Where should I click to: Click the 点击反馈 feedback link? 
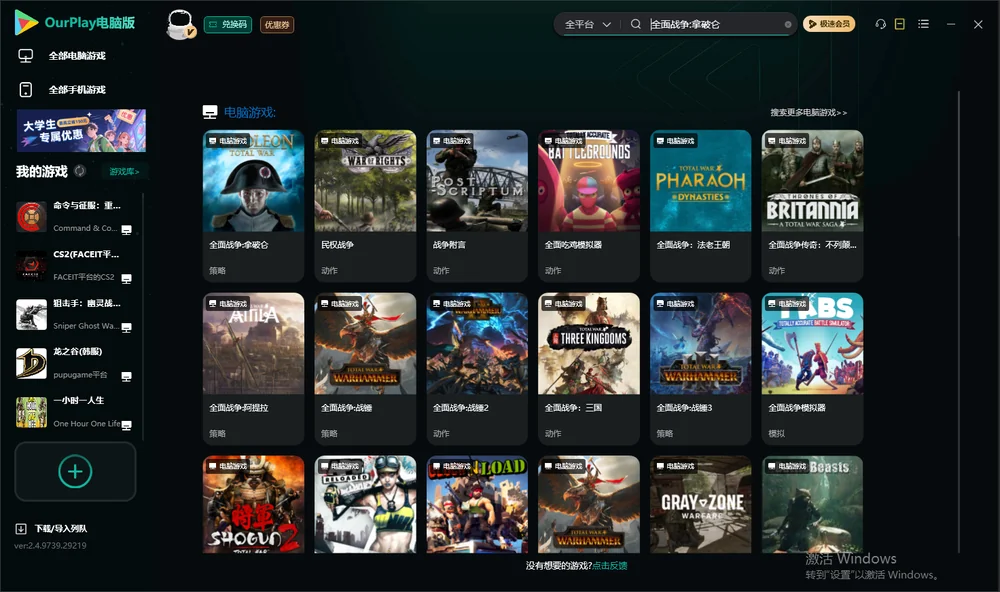[x=610, y=566]
